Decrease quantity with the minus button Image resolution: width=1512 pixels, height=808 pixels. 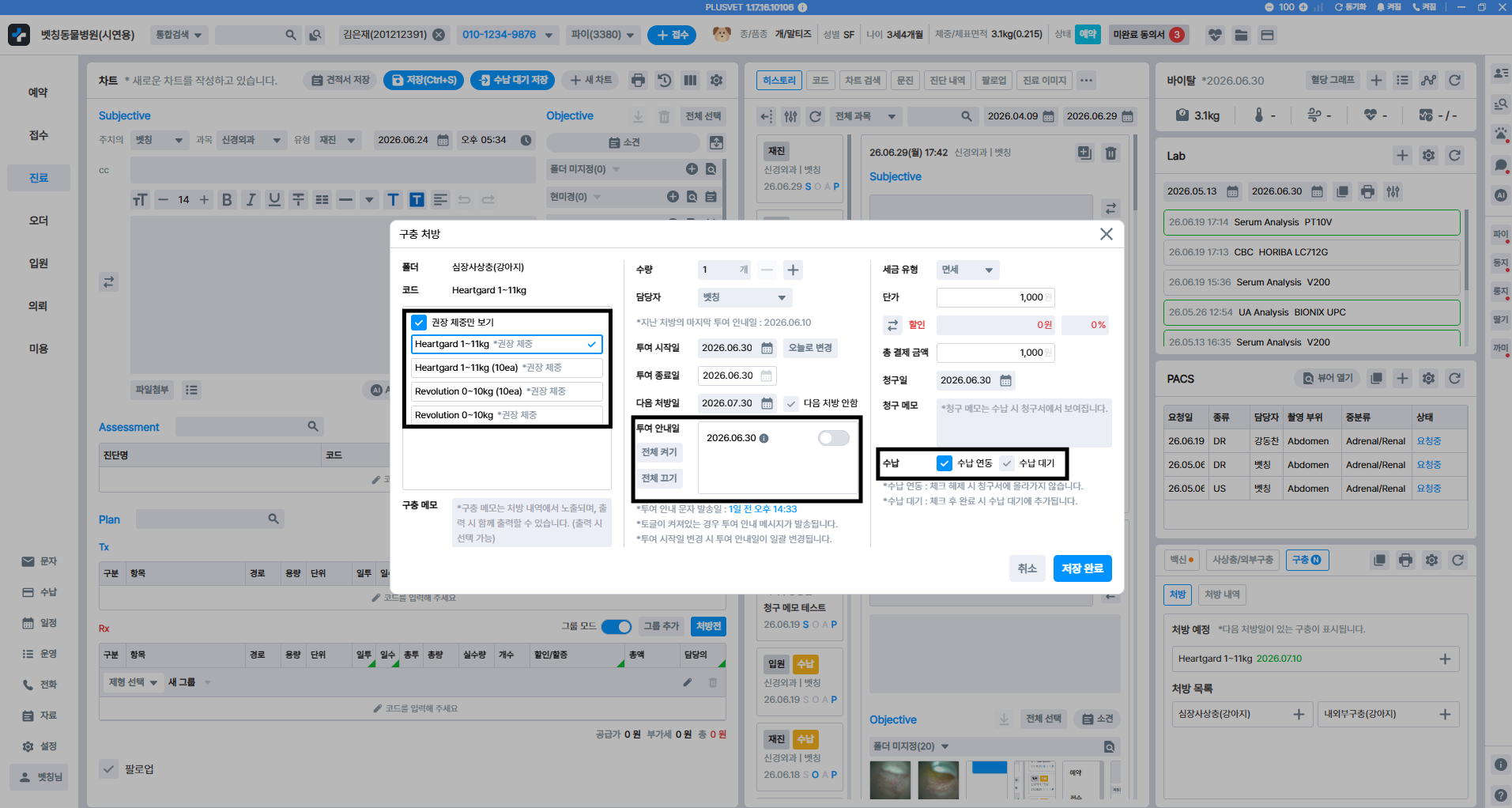point(767,270)
